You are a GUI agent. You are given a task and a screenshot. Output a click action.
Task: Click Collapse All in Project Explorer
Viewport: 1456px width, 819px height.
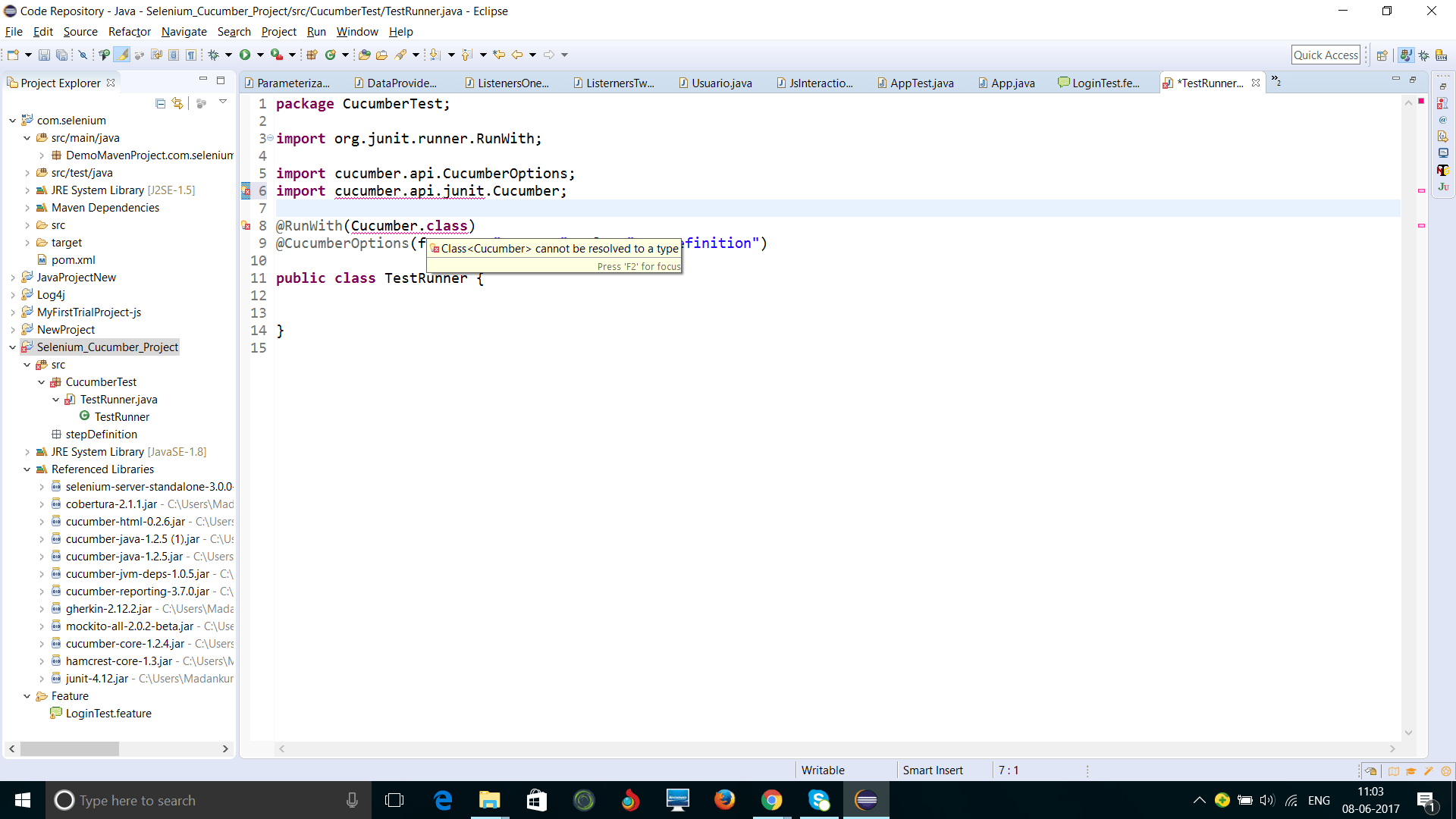(x=160, y=103)
